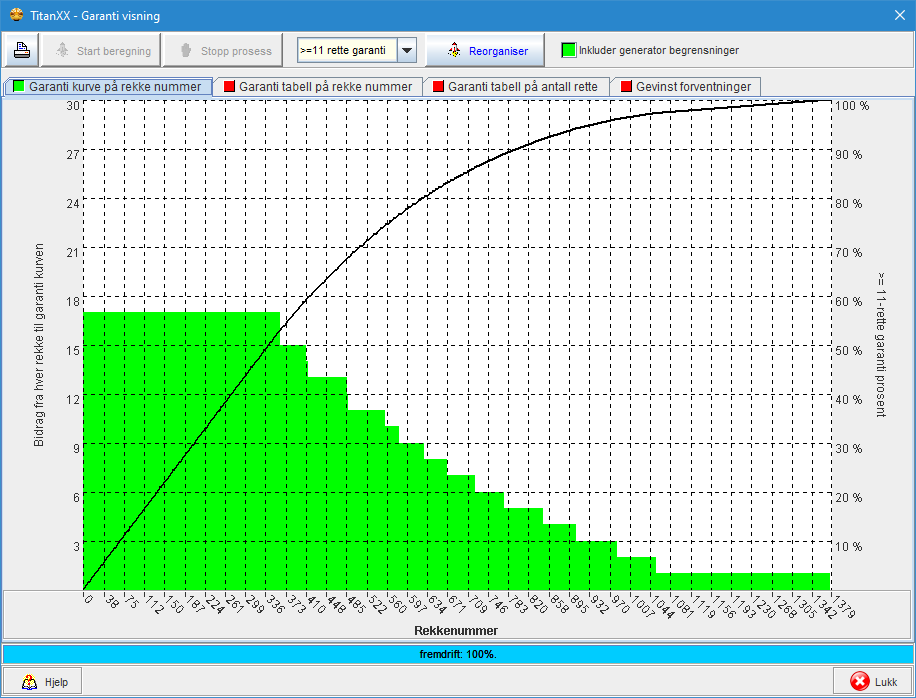
Task: Switch to Garanti kurve på rekke nummer tab
Action: [x=108, y=86]
